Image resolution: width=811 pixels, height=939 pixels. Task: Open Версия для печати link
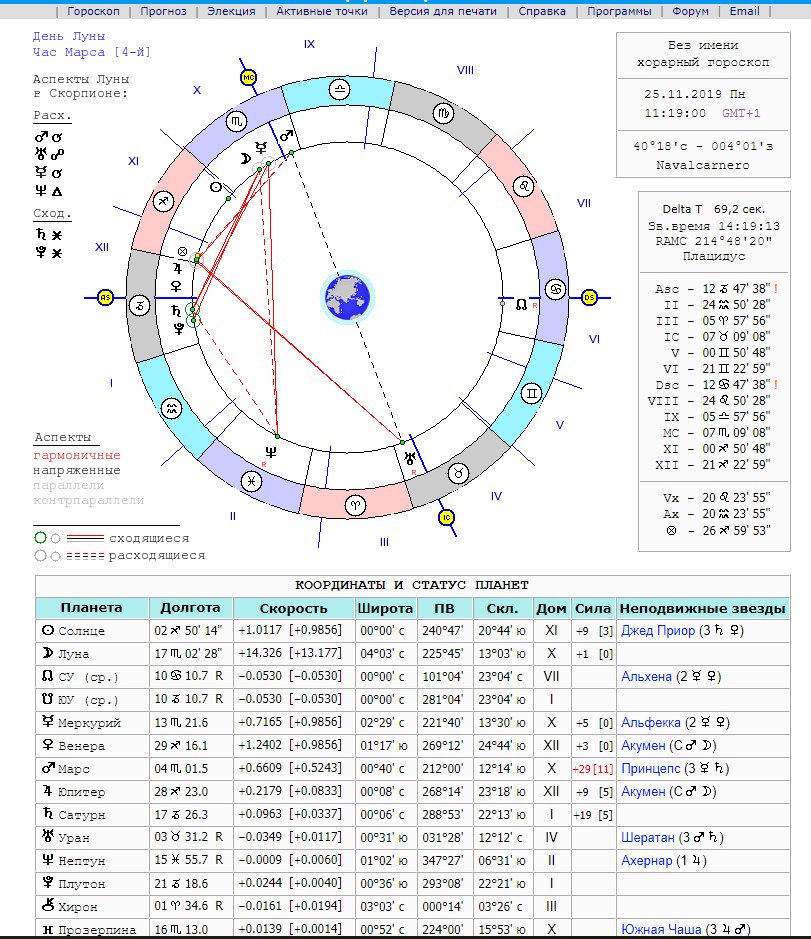443,11
